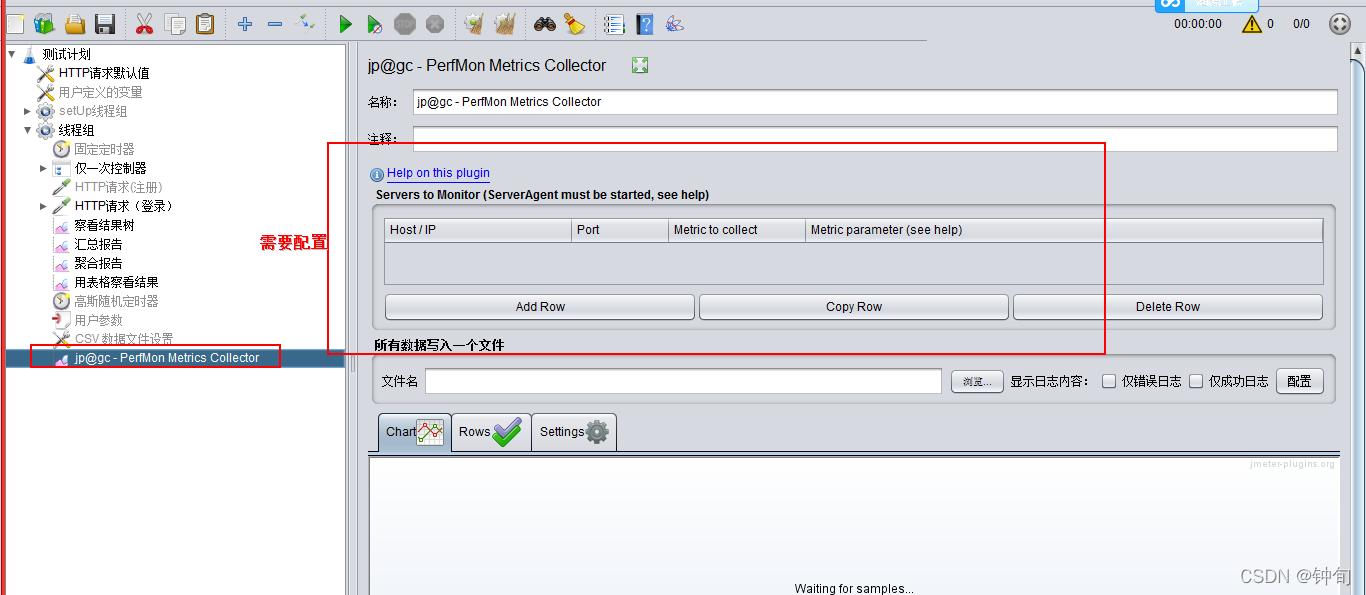Switch to the Chart tab

[x=414, y=432]
